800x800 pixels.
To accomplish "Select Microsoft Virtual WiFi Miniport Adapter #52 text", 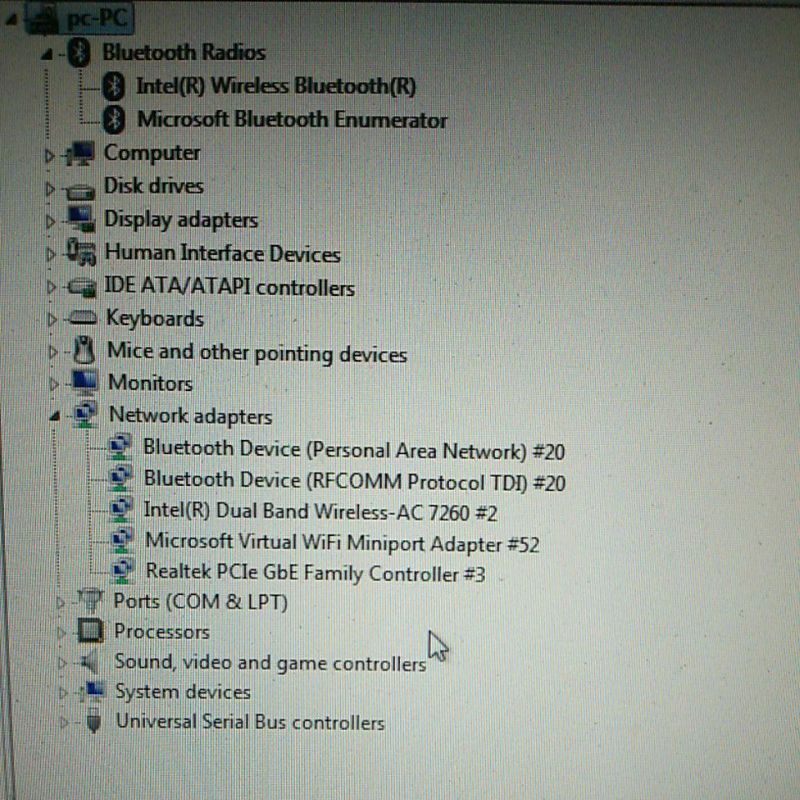I will point(342,543).
